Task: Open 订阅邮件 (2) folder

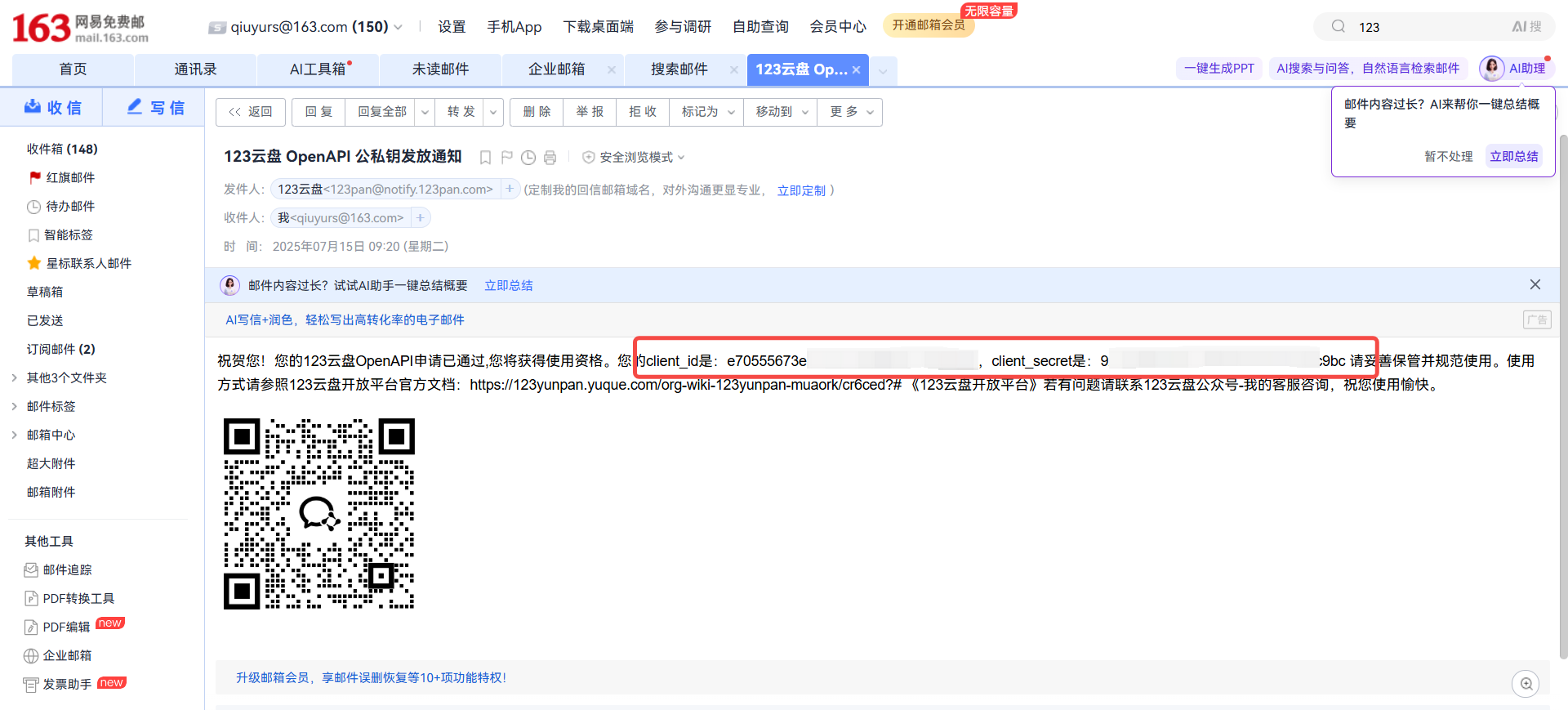Action: click(x=61, y=349)
